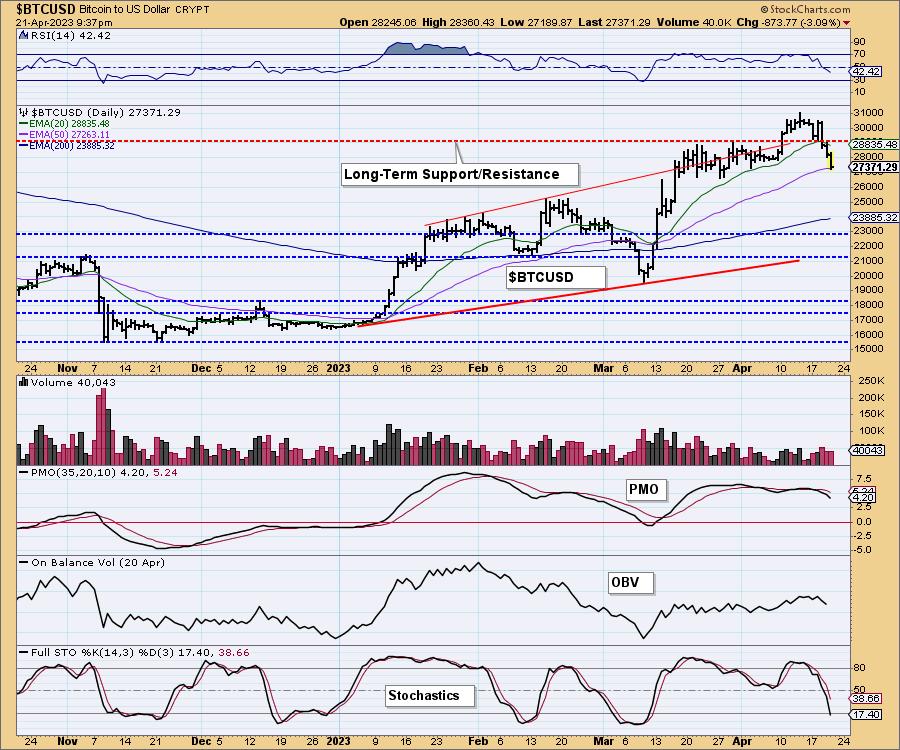This screenshot has height=750, width=900.
Task: Click the yellow-highlighted latest price bar
Action: coord(832,161)
